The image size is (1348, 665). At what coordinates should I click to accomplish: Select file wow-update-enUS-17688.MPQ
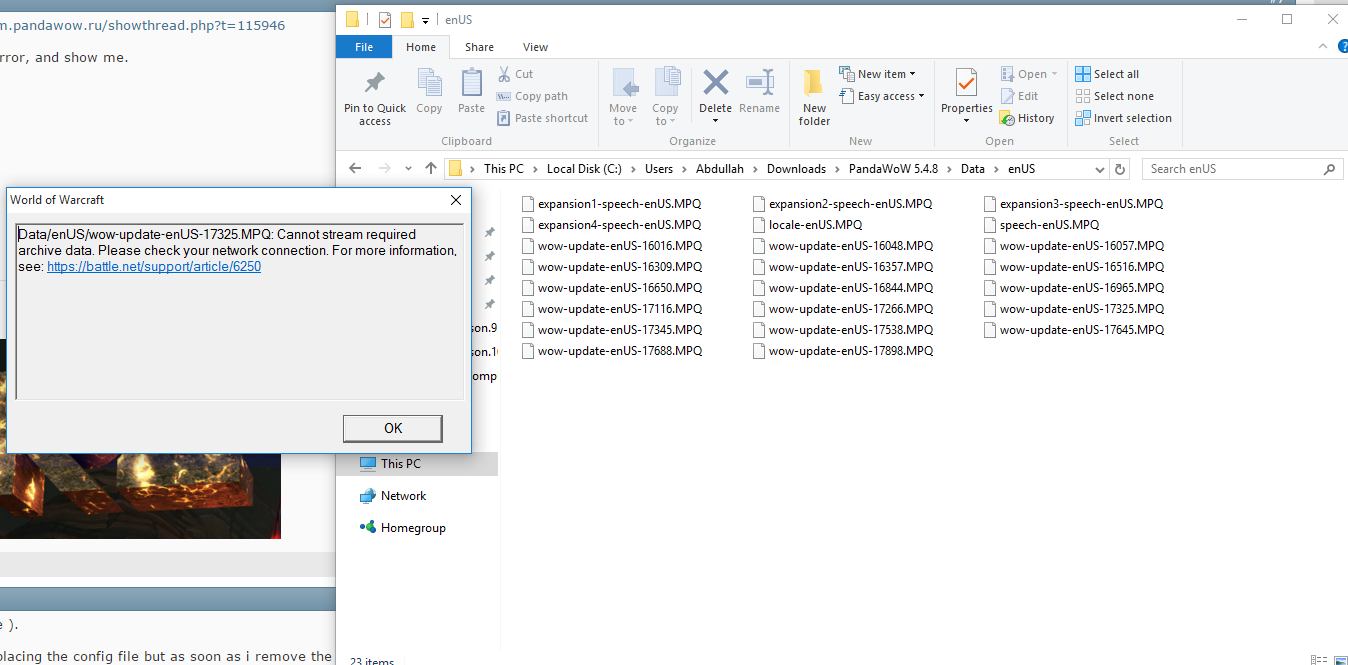611,351
